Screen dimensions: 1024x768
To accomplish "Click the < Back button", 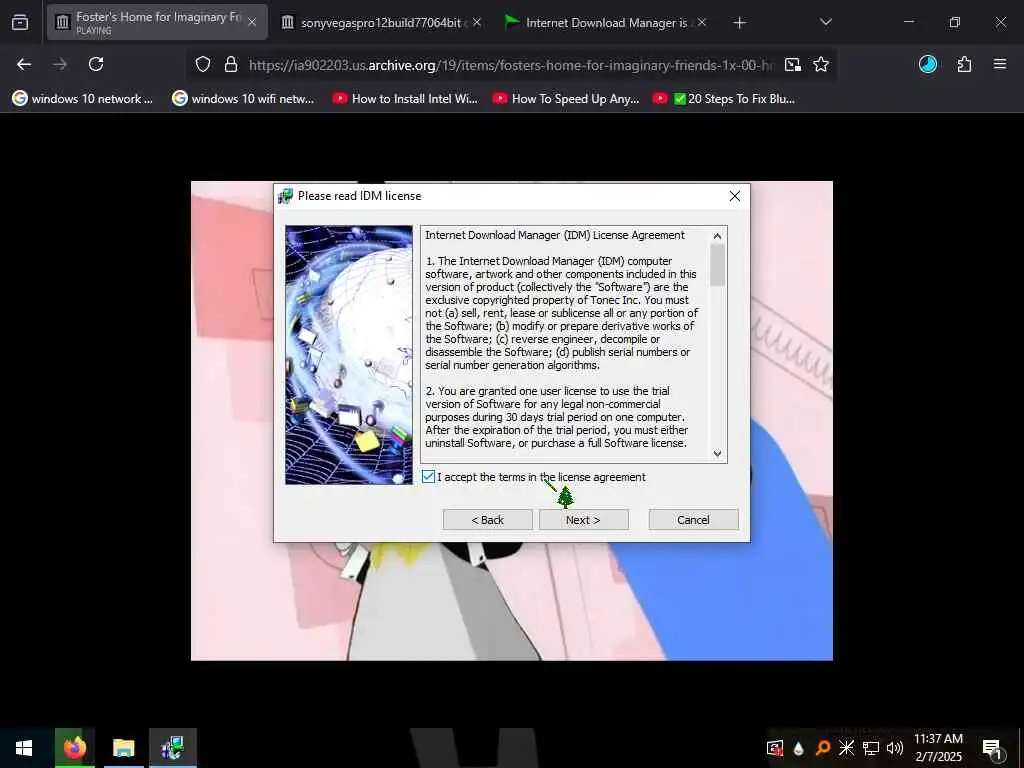I will point(487,520).
